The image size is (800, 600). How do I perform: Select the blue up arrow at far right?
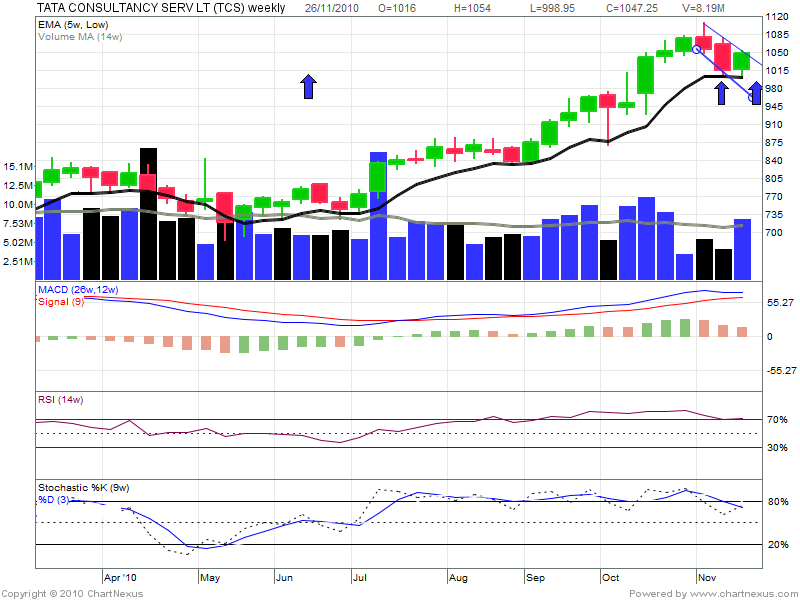coord(757,95)
